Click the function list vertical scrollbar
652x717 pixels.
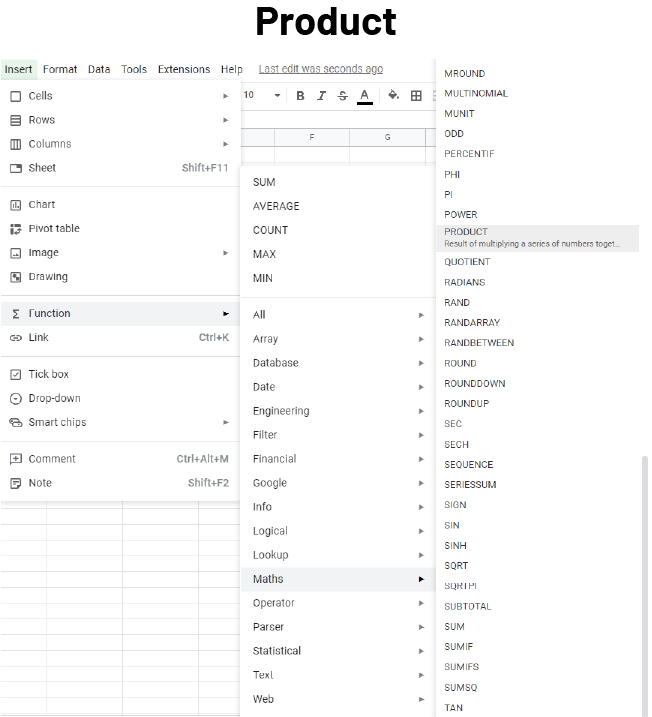[643, 580]
